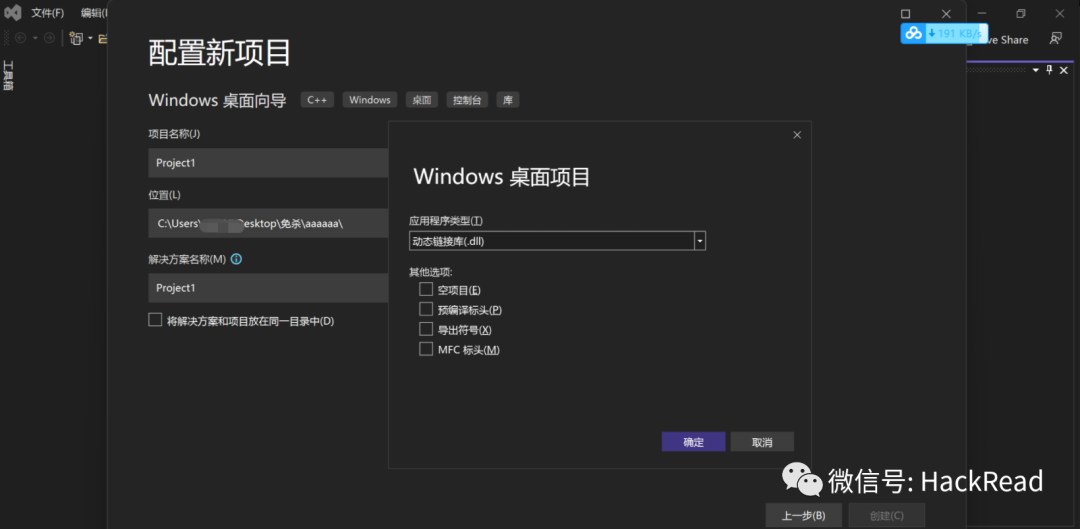This screenshot has width=1080, height=529.
Task: Click the Windows tag
Action: (x=370, y=100)
